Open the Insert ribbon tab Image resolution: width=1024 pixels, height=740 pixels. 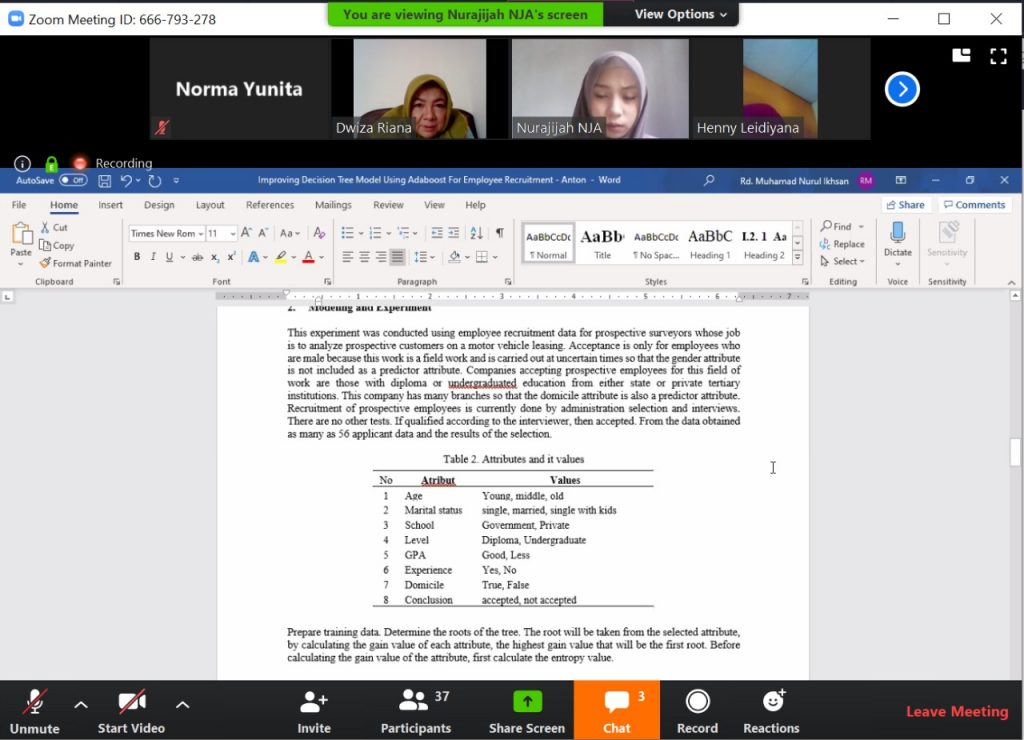pos(110,205)
